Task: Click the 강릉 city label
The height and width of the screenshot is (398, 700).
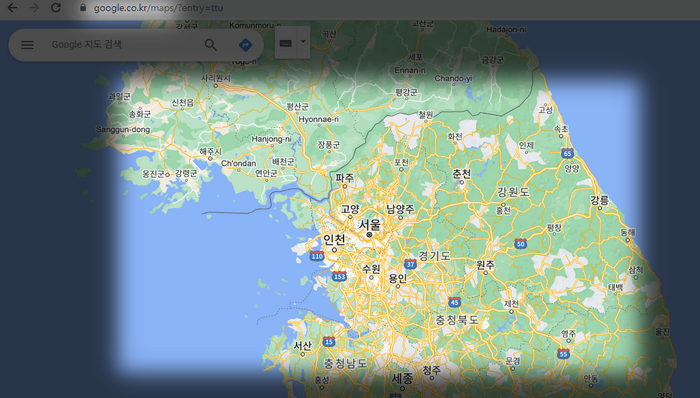Action: click(x=600, y=200)
